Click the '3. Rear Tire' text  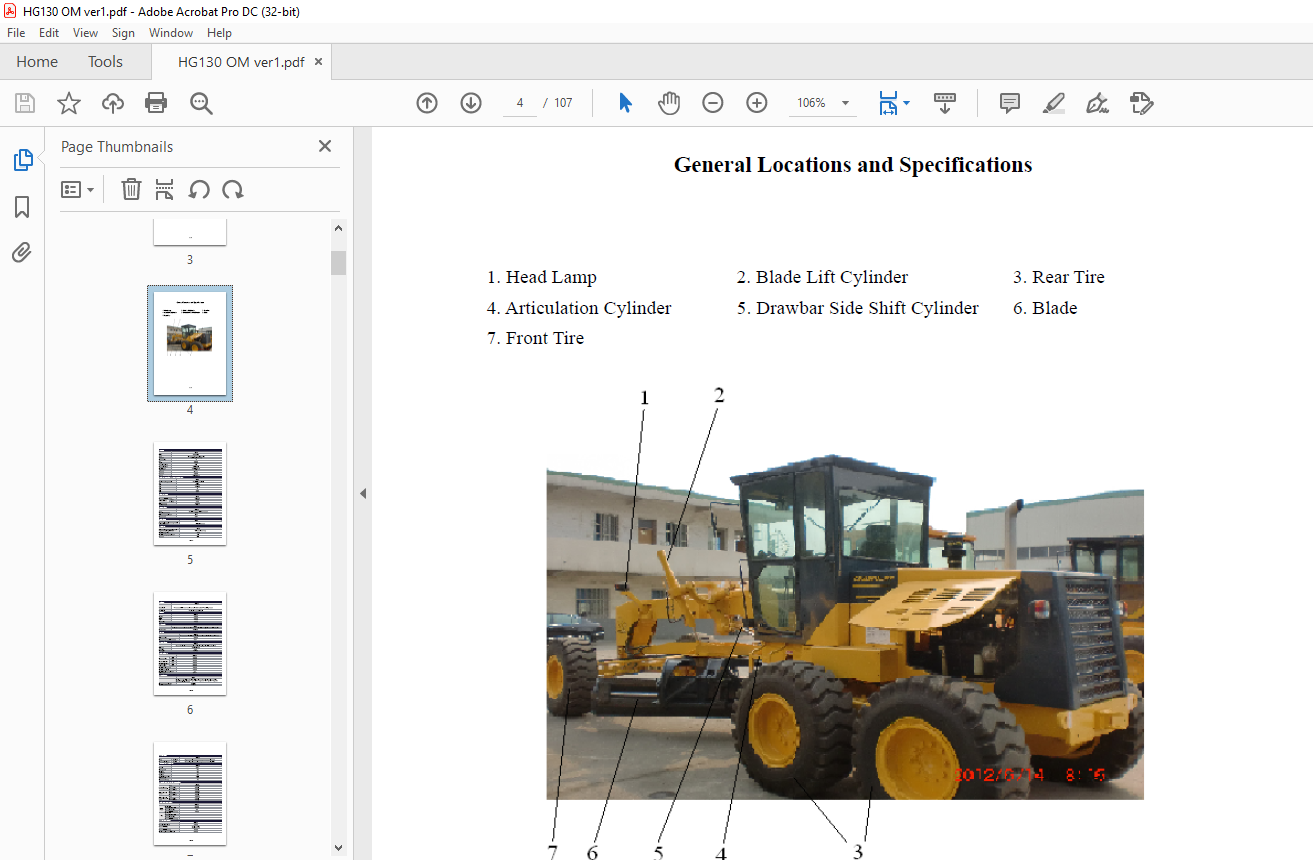1059,277
